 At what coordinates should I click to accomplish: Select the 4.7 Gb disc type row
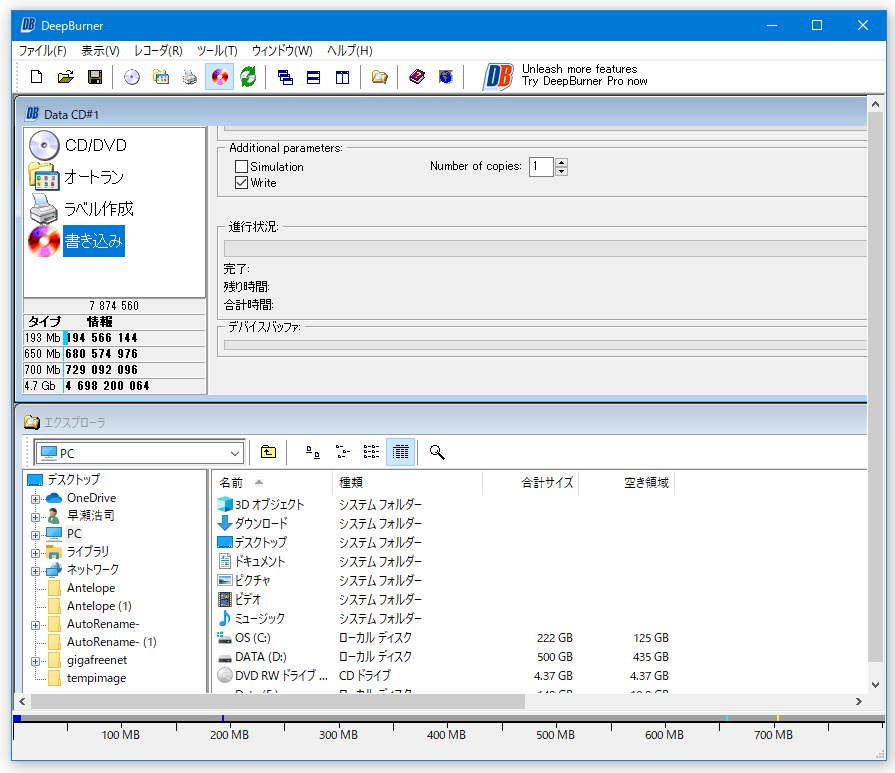[114, 386]
